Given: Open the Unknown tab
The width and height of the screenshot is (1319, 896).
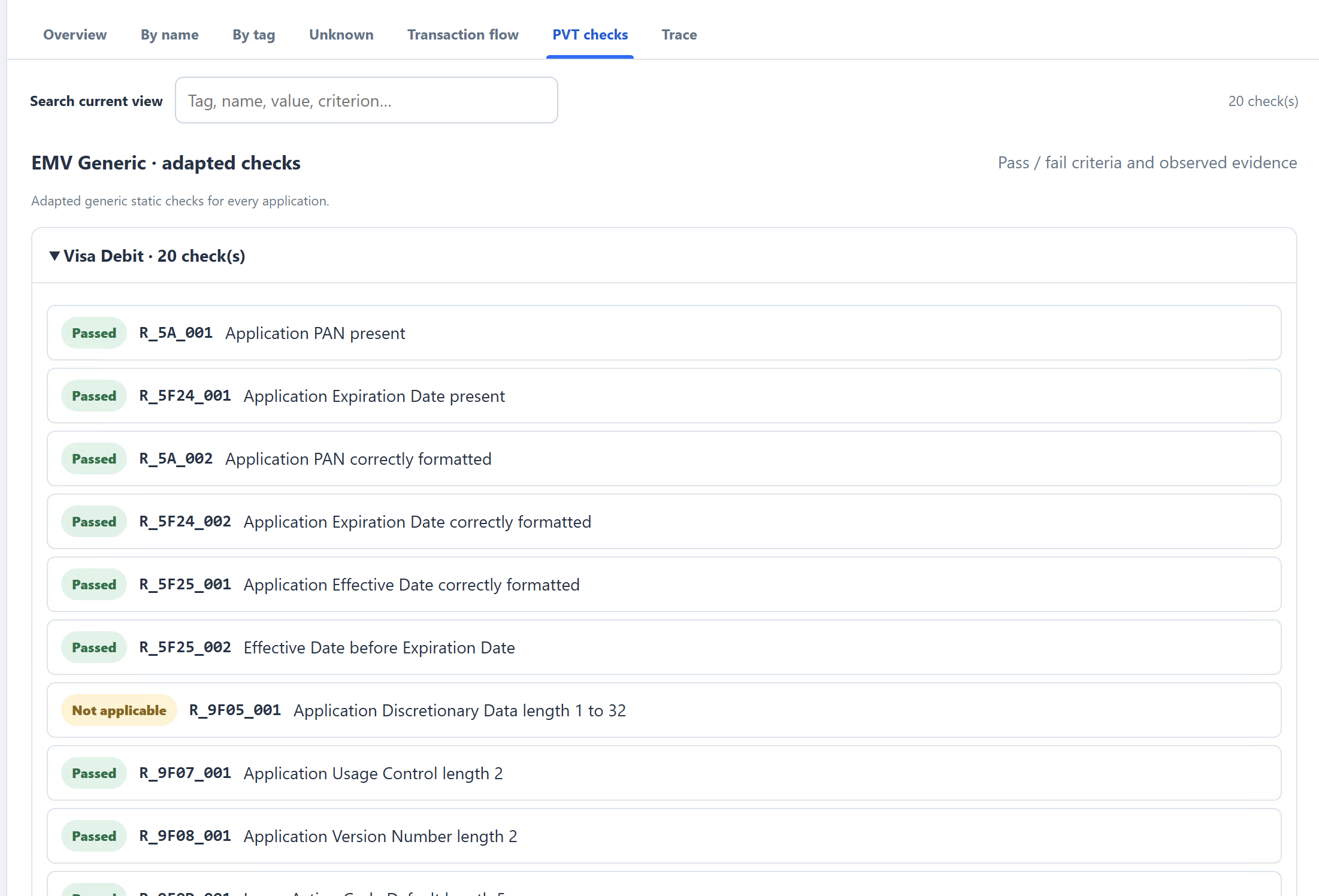Looking at the screenshot, I should click(x=341, y=35).
